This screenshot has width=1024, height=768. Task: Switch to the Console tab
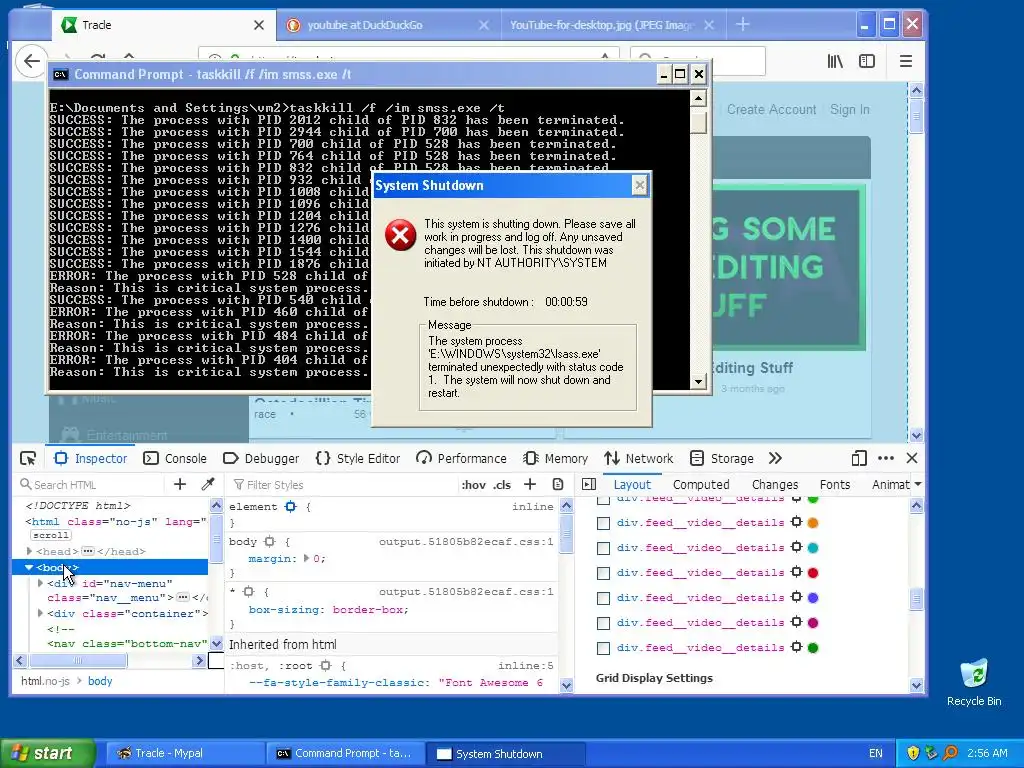tap(175, 458)
